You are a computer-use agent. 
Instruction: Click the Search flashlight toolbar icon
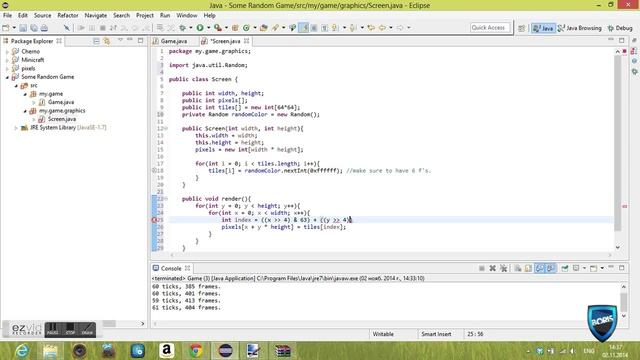point(276,28)
